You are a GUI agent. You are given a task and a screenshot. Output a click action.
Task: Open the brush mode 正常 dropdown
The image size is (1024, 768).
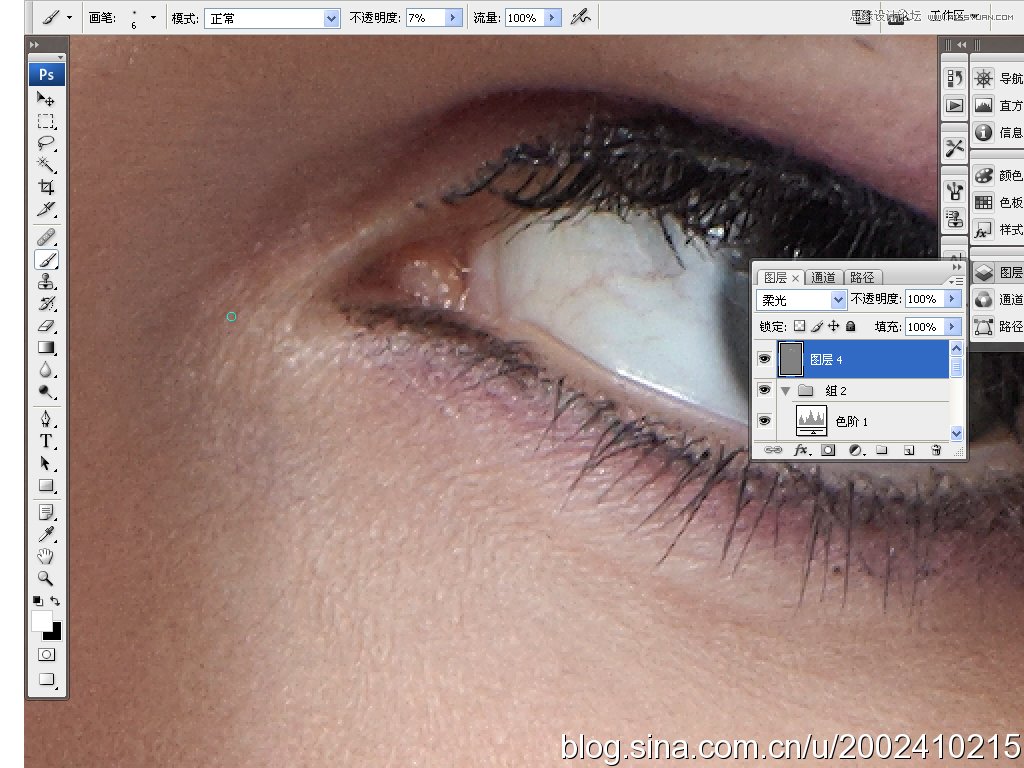332,18
